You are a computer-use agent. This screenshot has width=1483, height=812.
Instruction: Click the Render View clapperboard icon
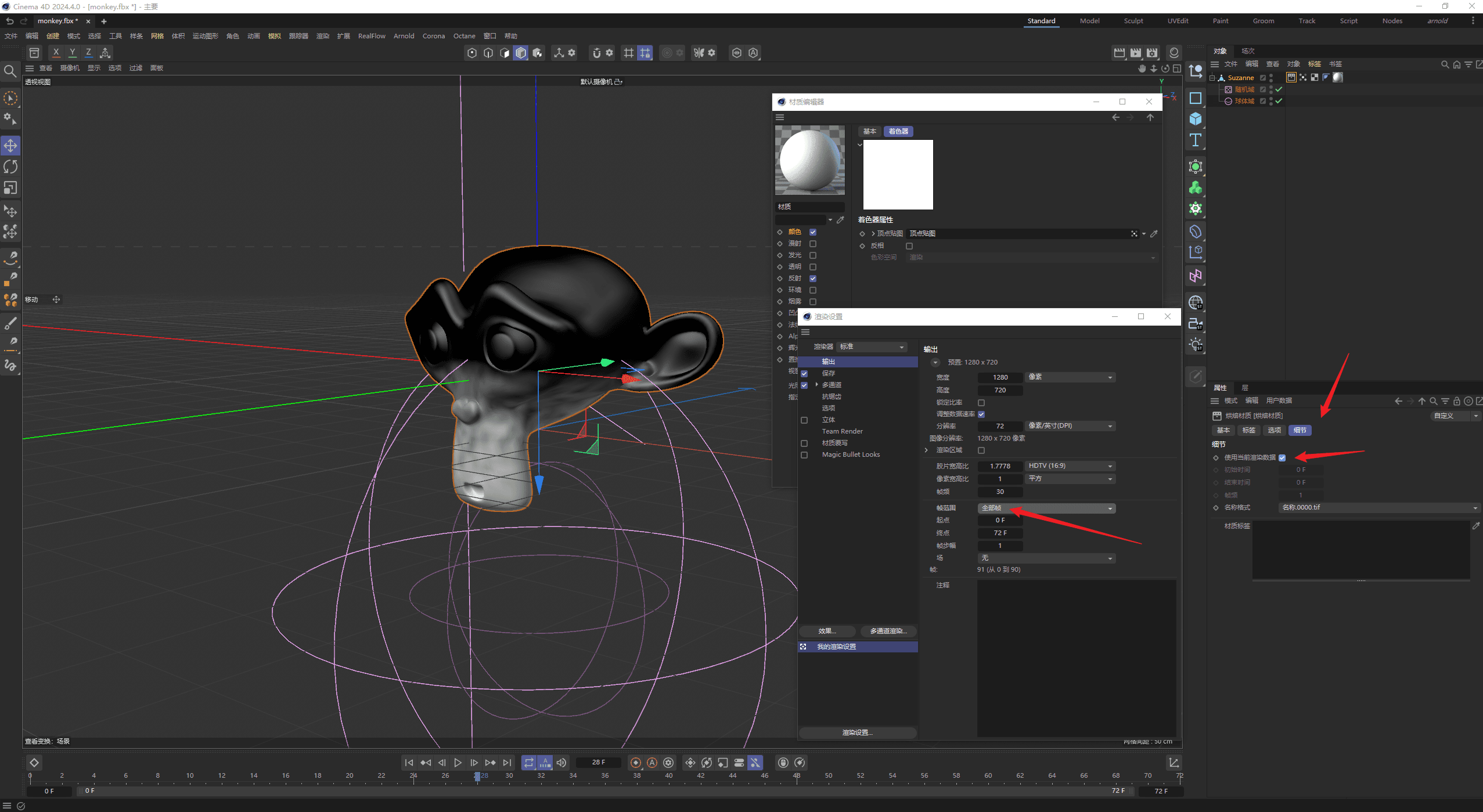coord(1119,53)
